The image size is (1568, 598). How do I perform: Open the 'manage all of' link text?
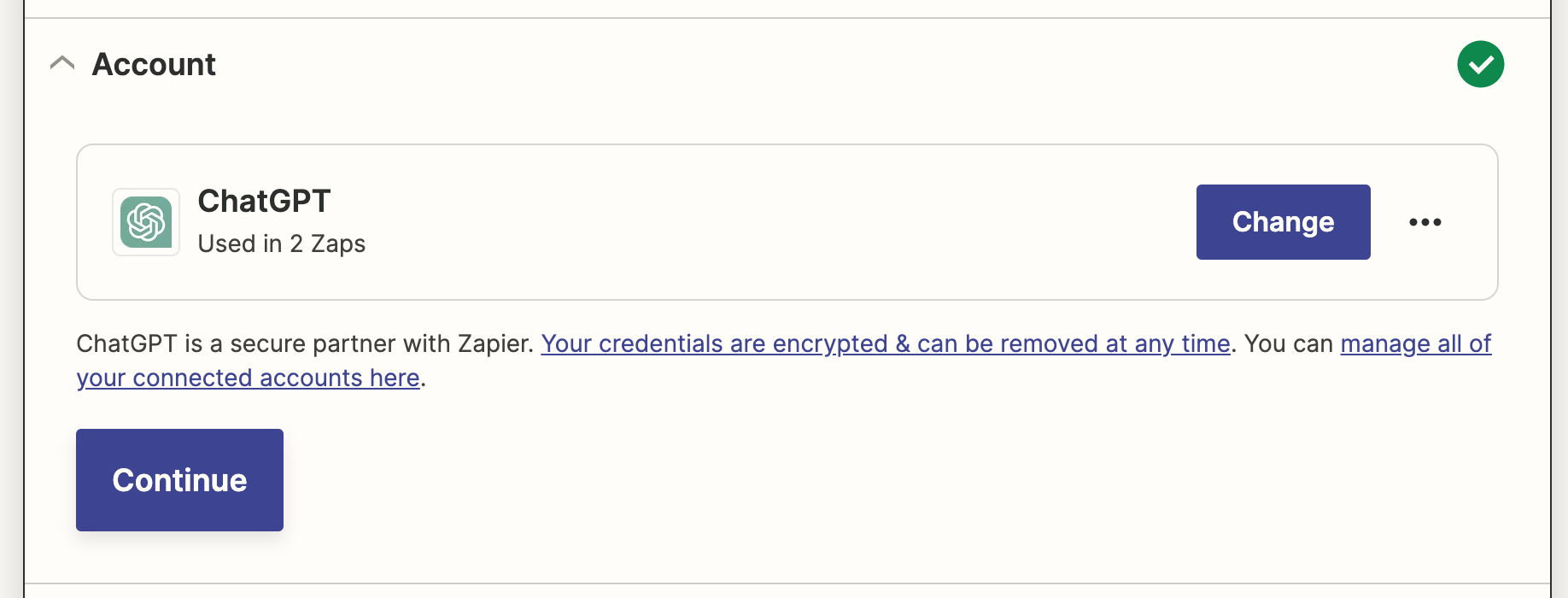point(1416,343)
